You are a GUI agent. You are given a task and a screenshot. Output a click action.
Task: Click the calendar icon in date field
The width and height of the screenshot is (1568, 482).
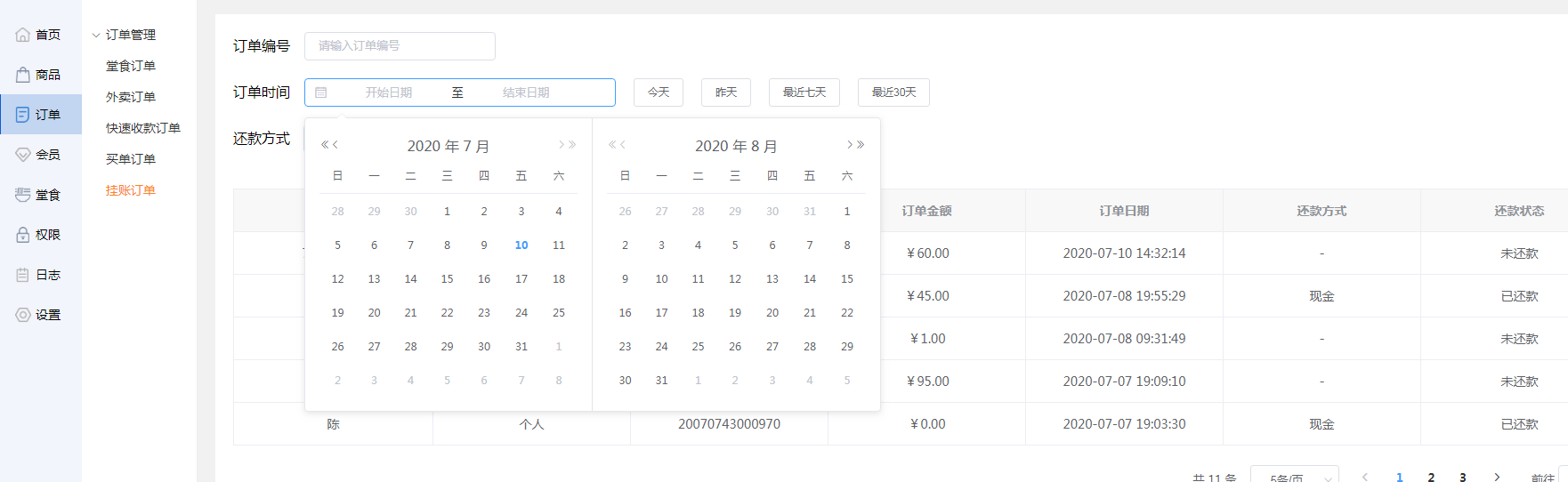(x=321, y=92)
